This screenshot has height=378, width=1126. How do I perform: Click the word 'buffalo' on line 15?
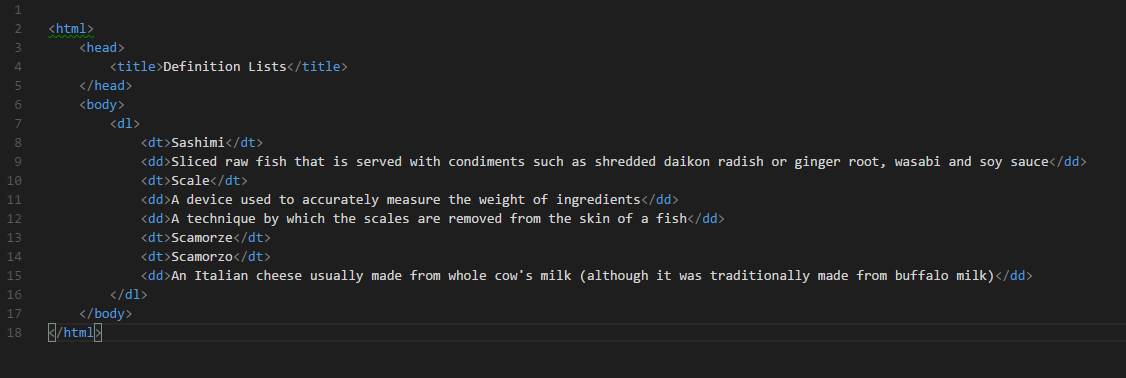point(921,275)
